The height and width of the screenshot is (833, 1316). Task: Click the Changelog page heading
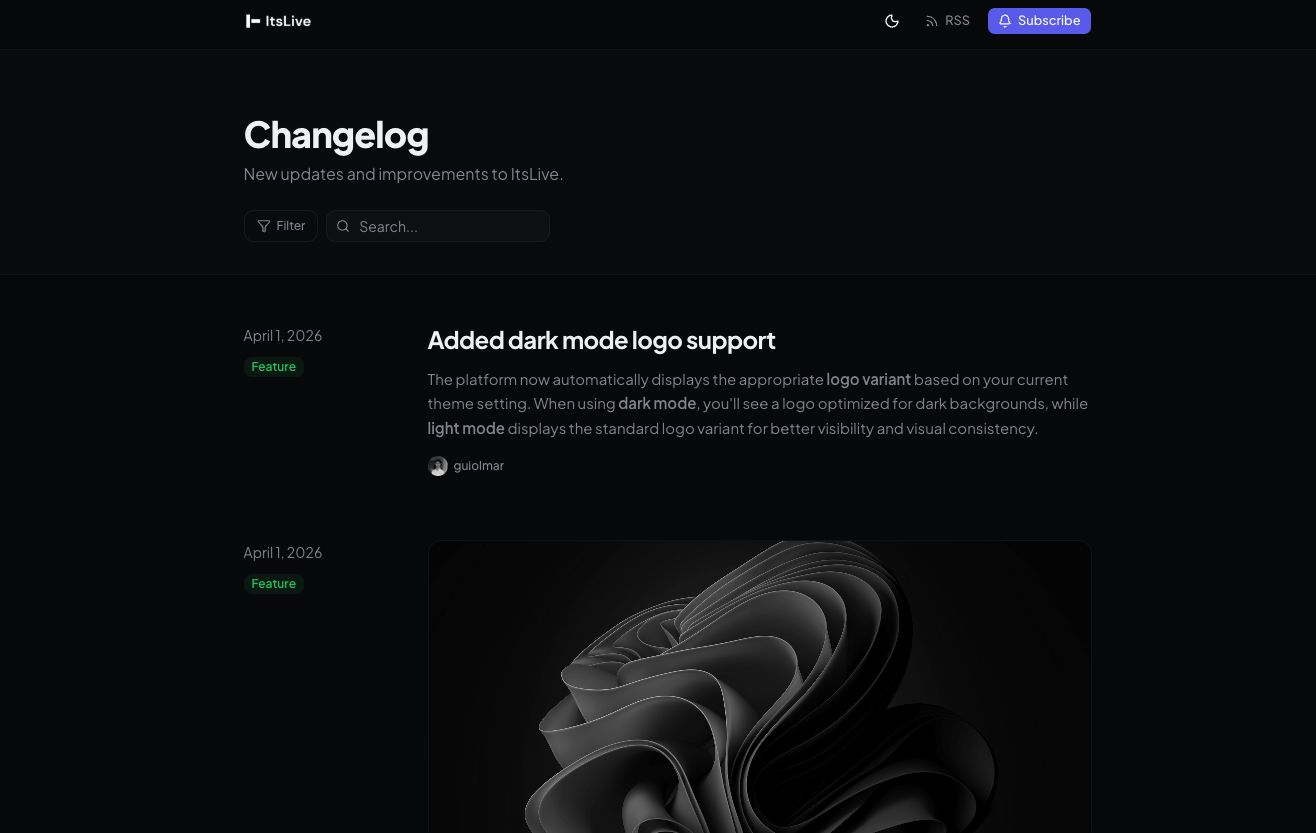pos(336,134)
